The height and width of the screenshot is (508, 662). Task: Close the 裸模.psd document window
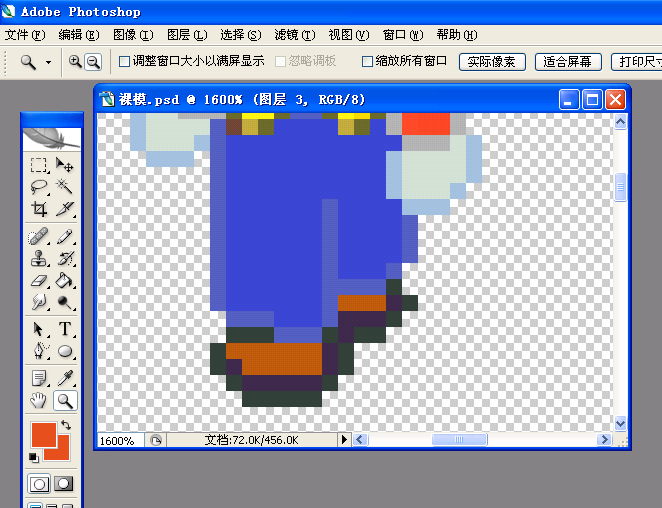point(616,100)
